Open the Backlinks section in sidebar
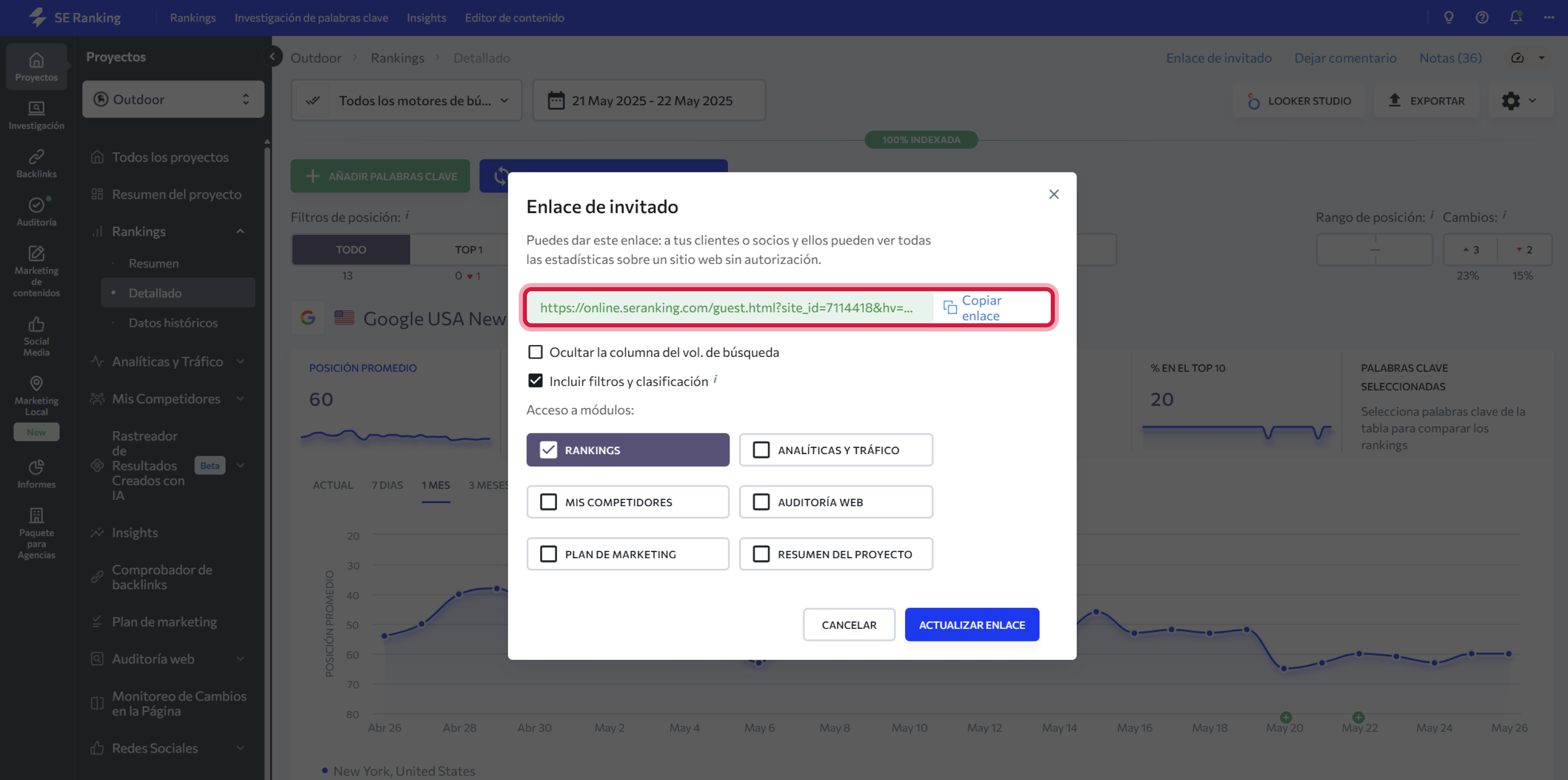 [x=37, y=163]
